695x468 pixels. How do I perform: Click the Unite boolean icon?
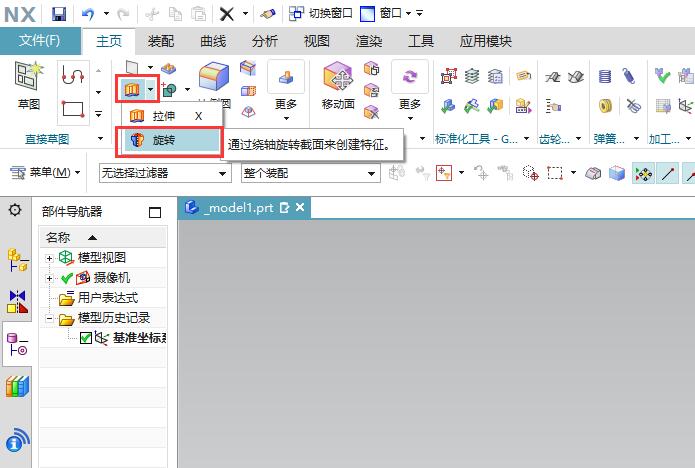tap(169, 90)
